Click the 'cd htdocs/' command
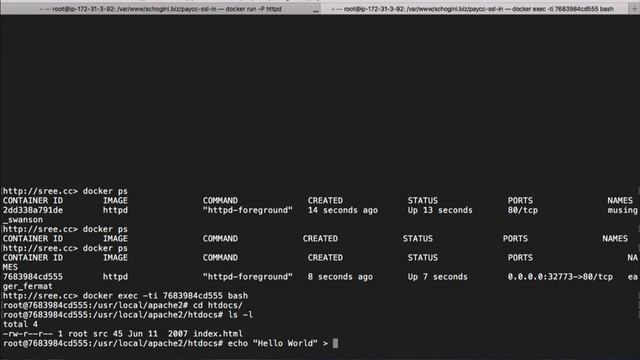The image size is (640, 360). (x=218, y=305)
